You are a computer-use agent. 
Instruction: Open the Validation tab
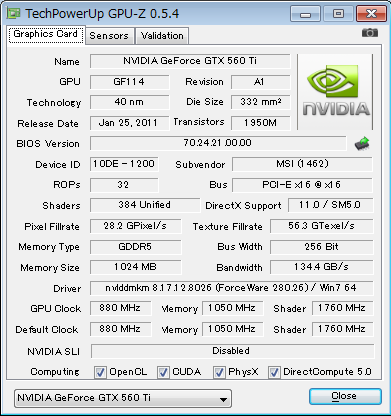coord(162,36)
